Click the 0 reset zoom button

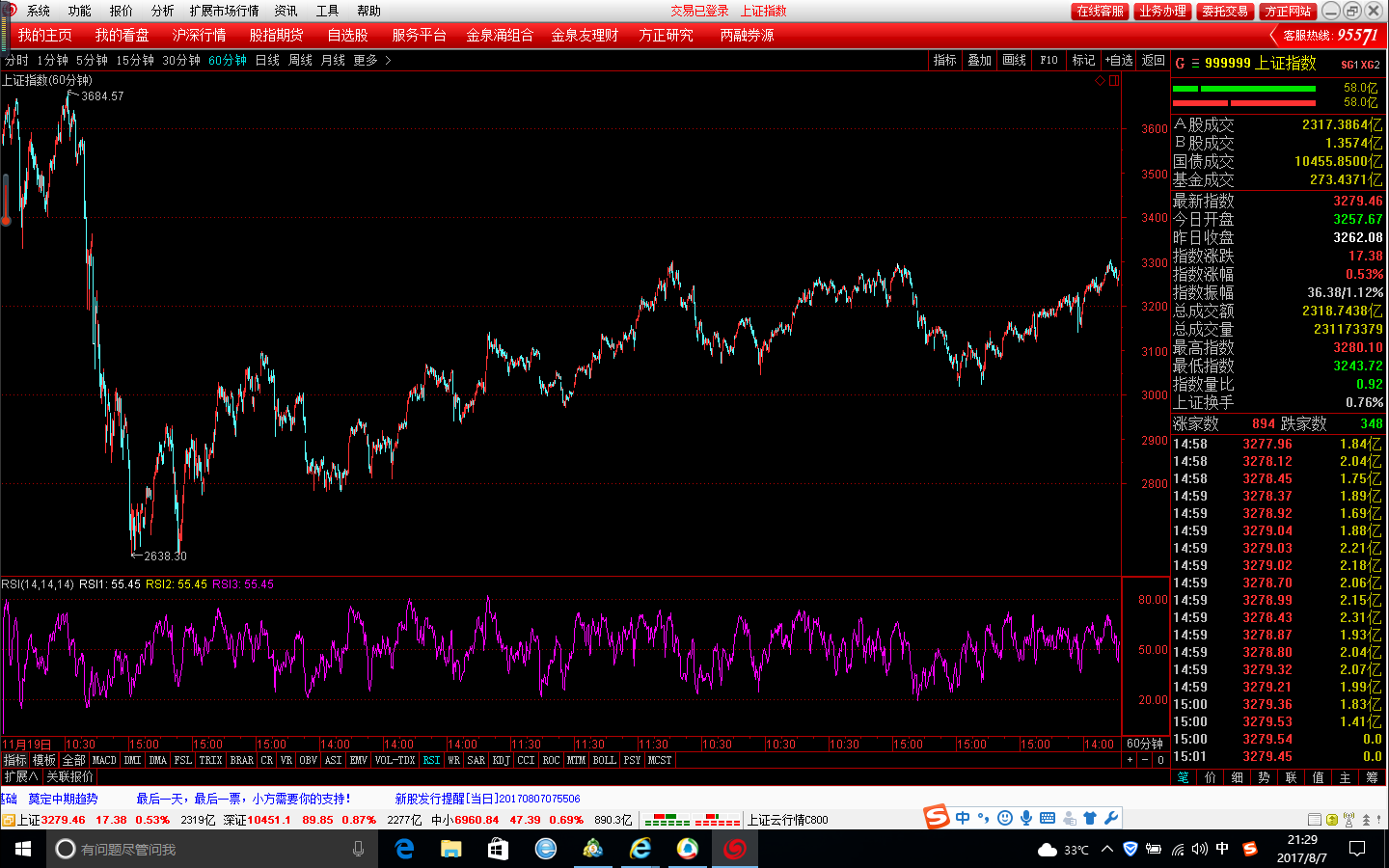[1160, 761]
